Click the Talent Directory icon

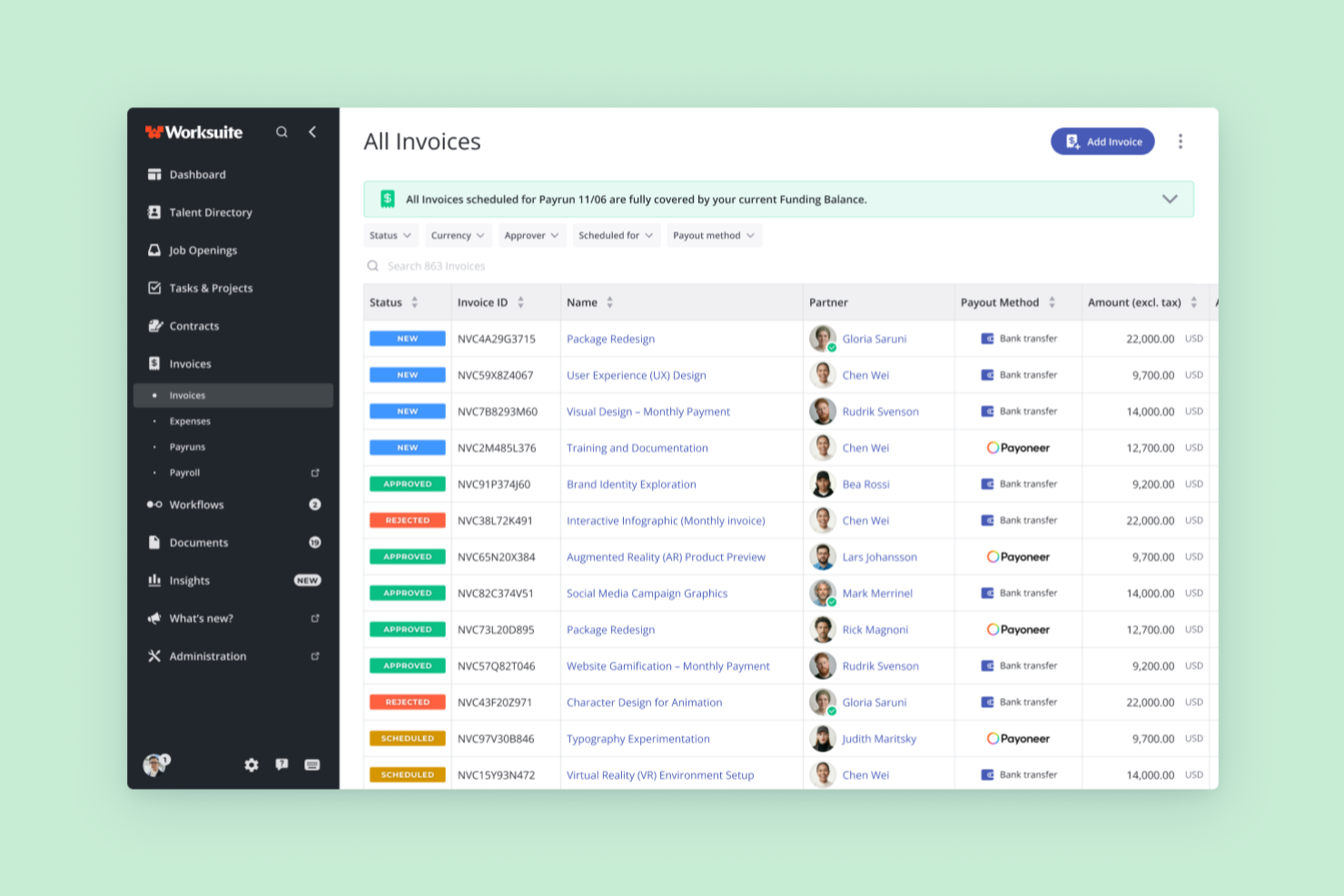point(154,212)
